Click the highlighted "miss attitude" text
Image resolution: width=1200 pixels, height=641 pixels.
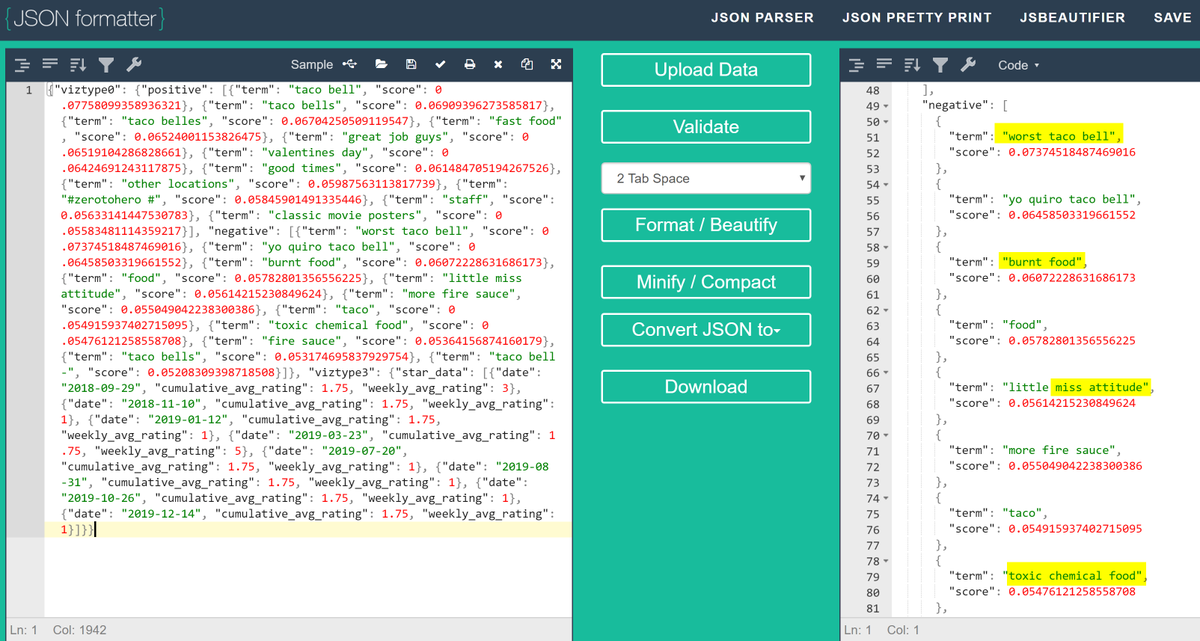pos(1102,388)
